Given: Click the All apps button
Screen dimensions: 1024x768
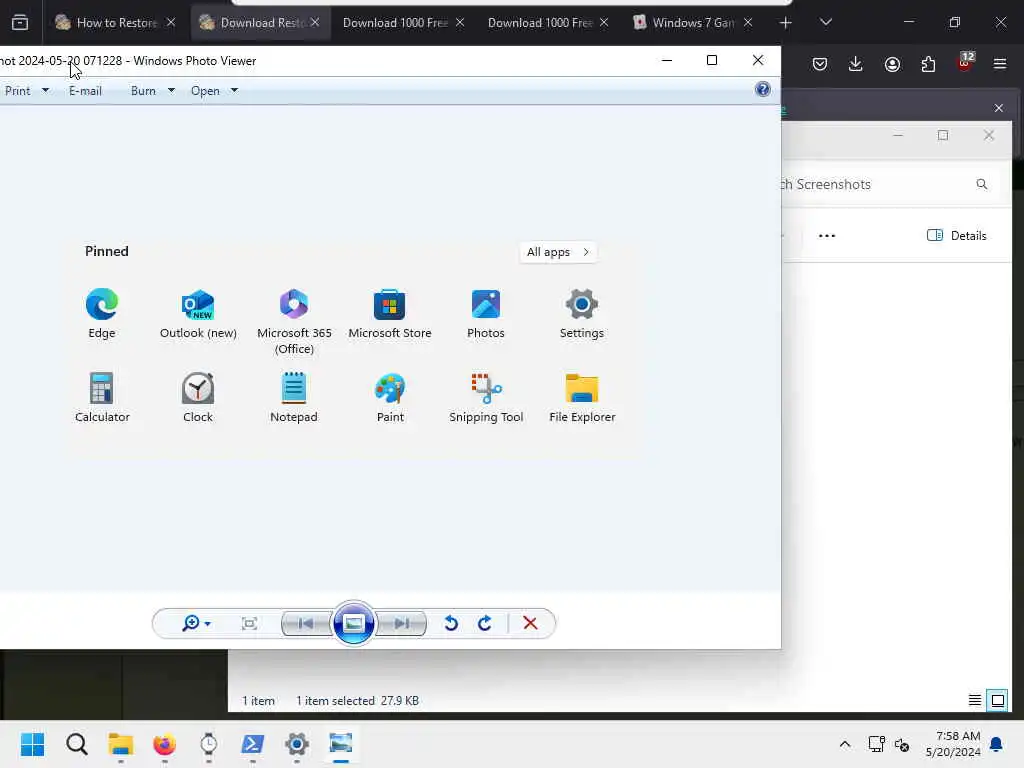Looking at the screenshot, I should click(x=558, y=252).
